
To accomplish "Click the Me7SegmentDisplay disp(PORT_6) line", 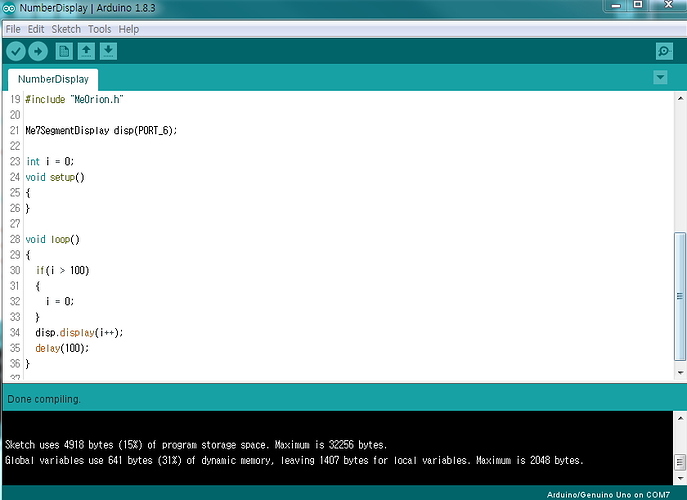I will tap(101, 131).
